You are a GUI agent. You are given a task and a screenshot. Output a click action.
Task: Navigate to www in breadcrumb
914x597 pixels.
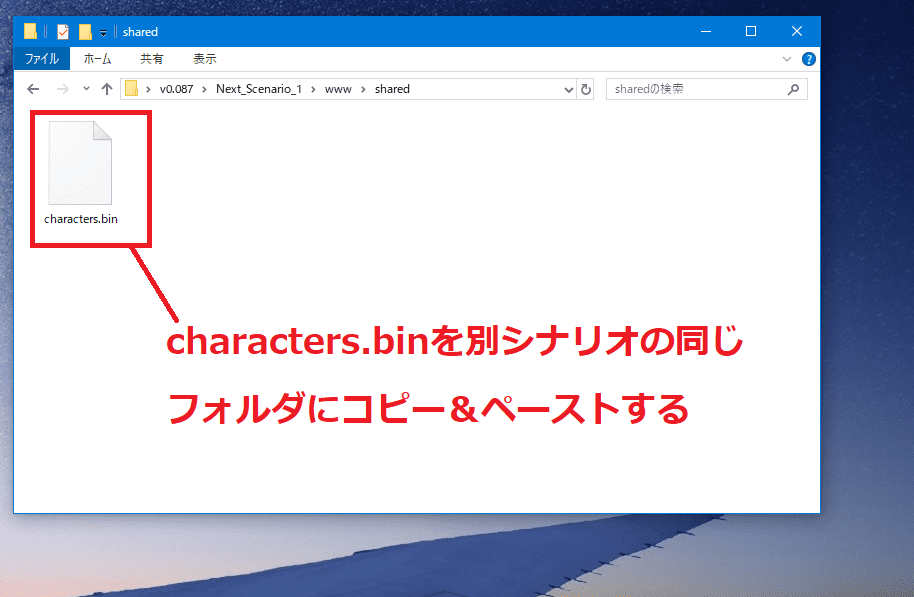point(338,89)
